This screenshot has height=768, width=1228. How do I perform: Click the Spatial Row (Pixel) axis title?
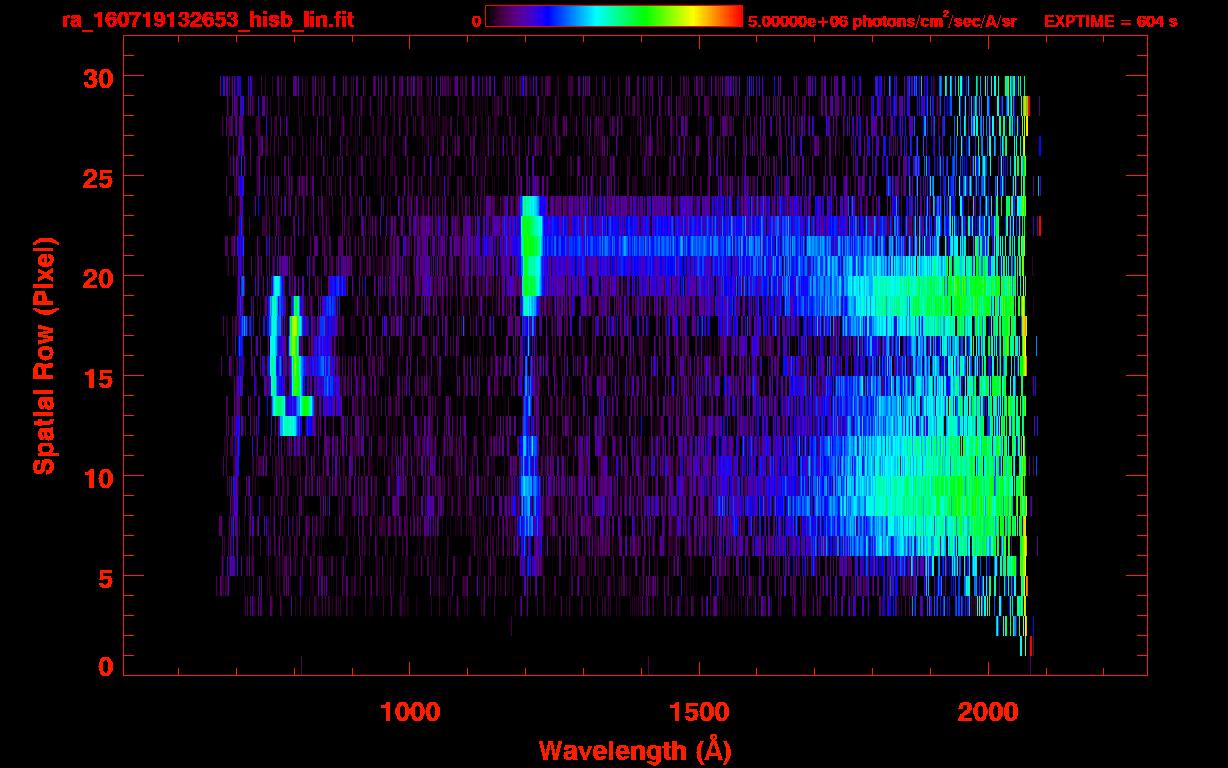[x=43, y=355]
